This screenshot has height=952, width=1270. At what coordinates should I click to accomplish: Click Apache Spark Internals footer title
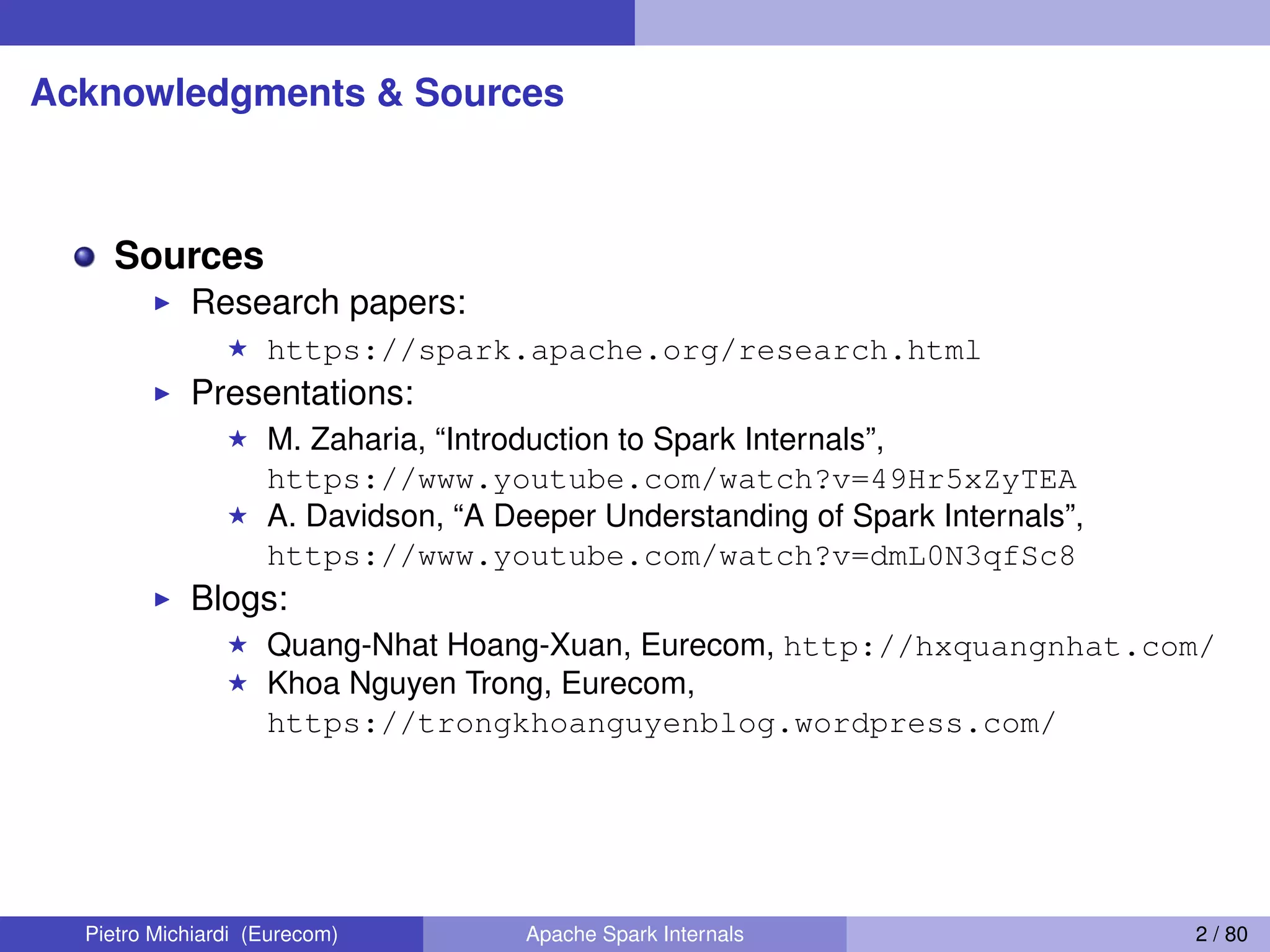pos(634,934)
